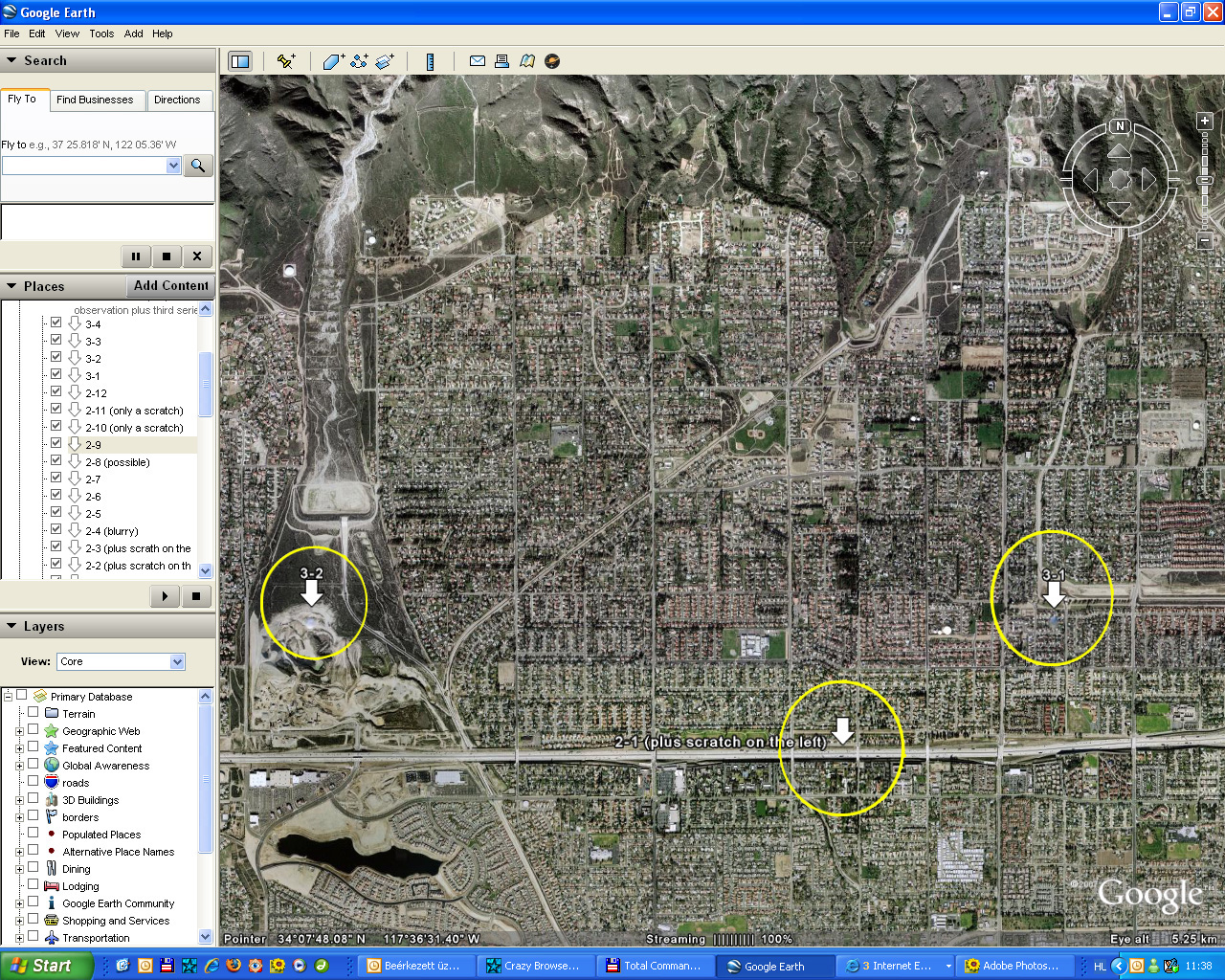Click the move-left arrow on navigation compass

coord(1090,180)
